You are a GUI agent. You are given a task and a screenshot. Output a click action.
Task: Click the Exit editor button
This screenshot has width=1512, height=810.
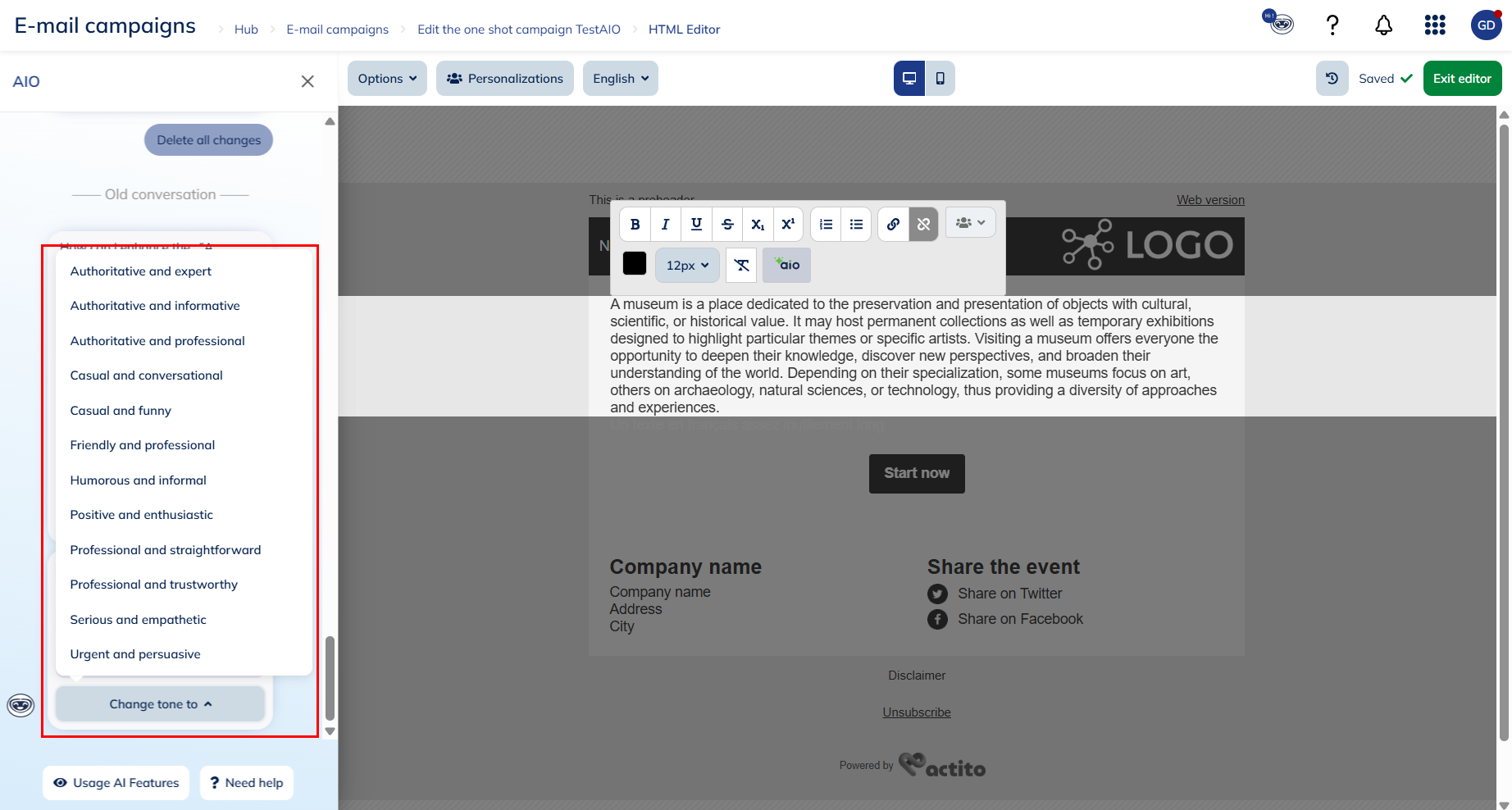coord(1462,79)
